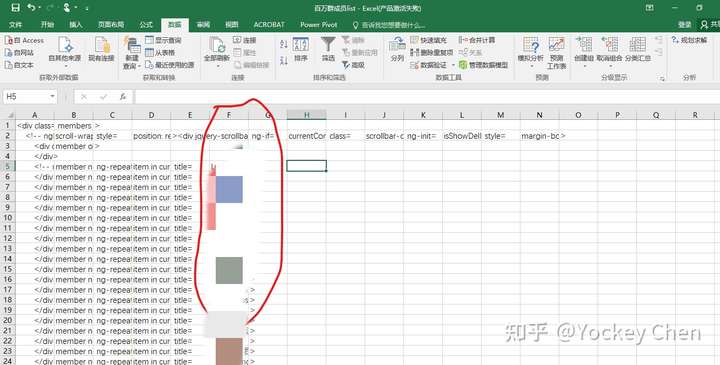This screenshot has width=720, height=365.
Task: Click the Insert Function fx button
Action: click(123, 96)
